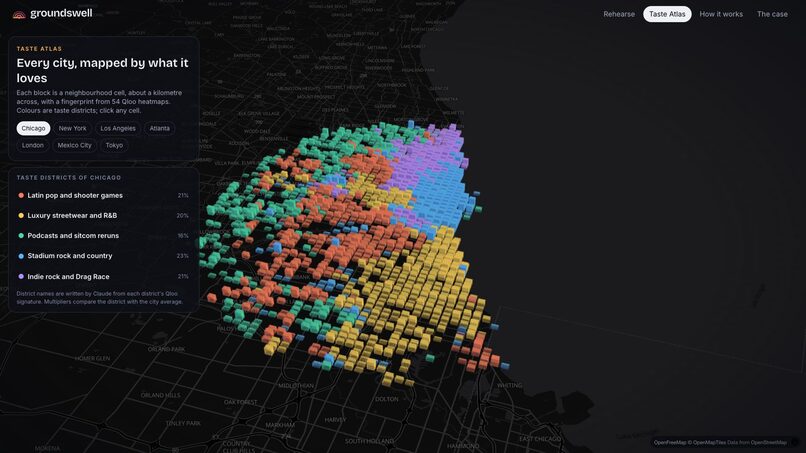Click the groundswell logo icon

(x=19, y=14)
